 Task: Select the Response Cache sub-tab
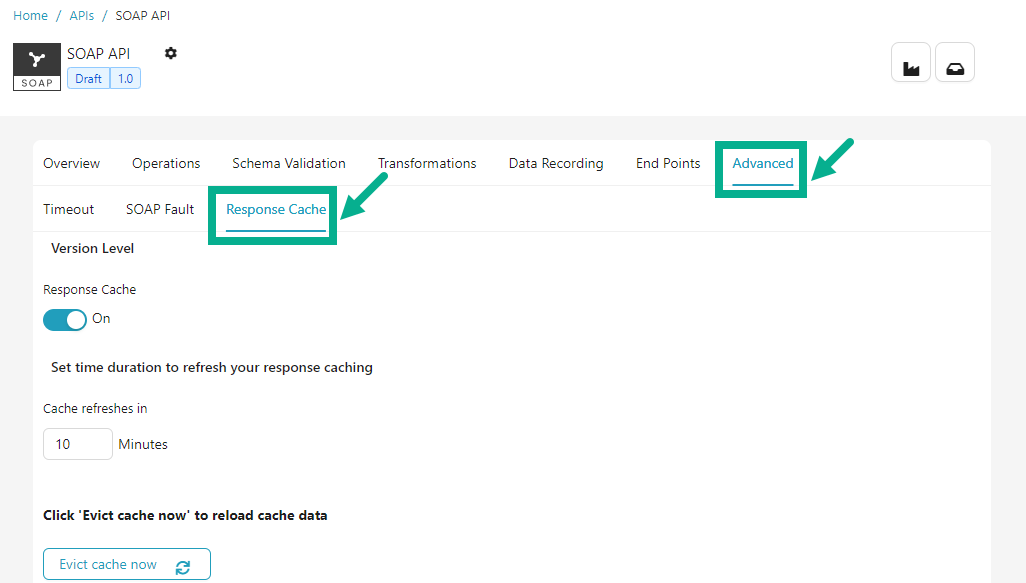click(276, 209)
